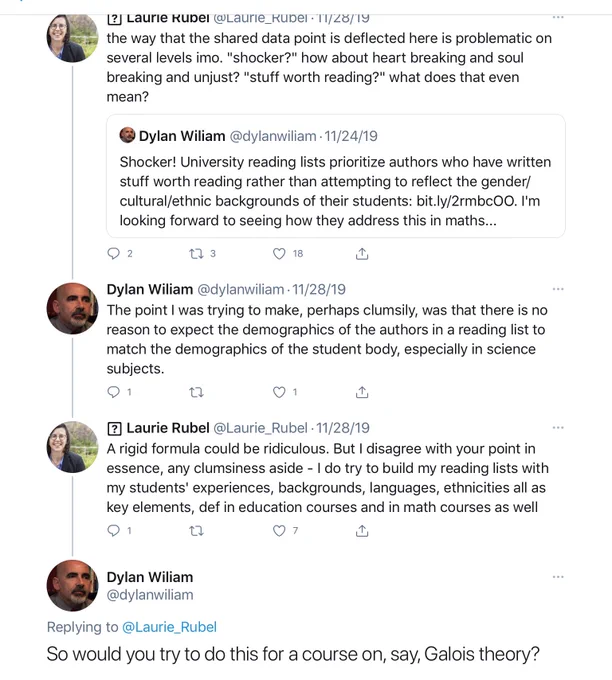Image resolution: width=612 pixels, height=680 pixels.
Task: Like Dylan Wiliam's tweet with 1 like
Action: (x=279, y=392)
